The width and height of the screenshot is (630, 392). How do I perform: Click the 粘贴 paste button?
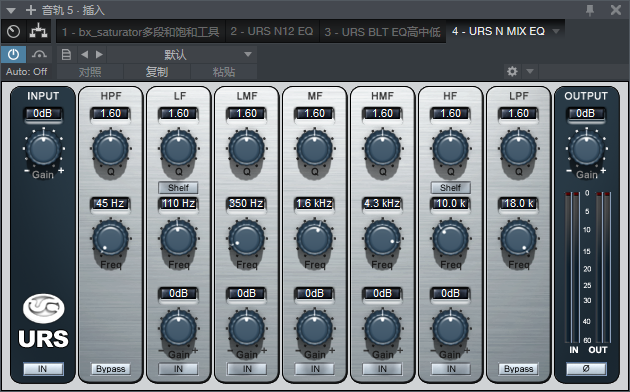point(224,71)
